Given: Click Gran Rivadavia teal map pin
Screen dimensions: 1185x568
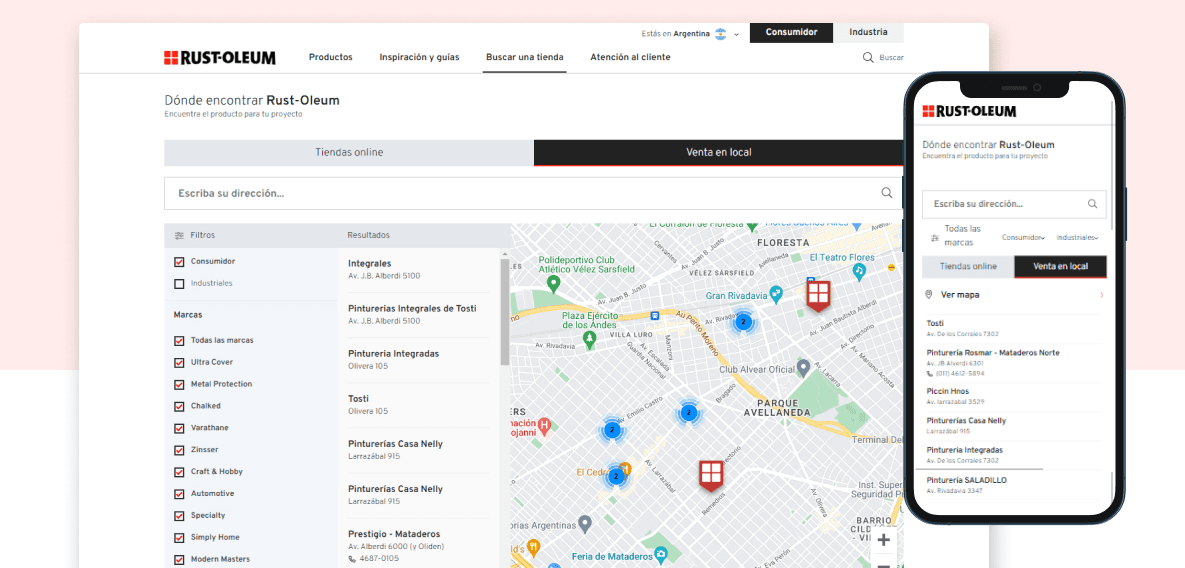Looking at the screenshot, I should click(x=776, y=294).
